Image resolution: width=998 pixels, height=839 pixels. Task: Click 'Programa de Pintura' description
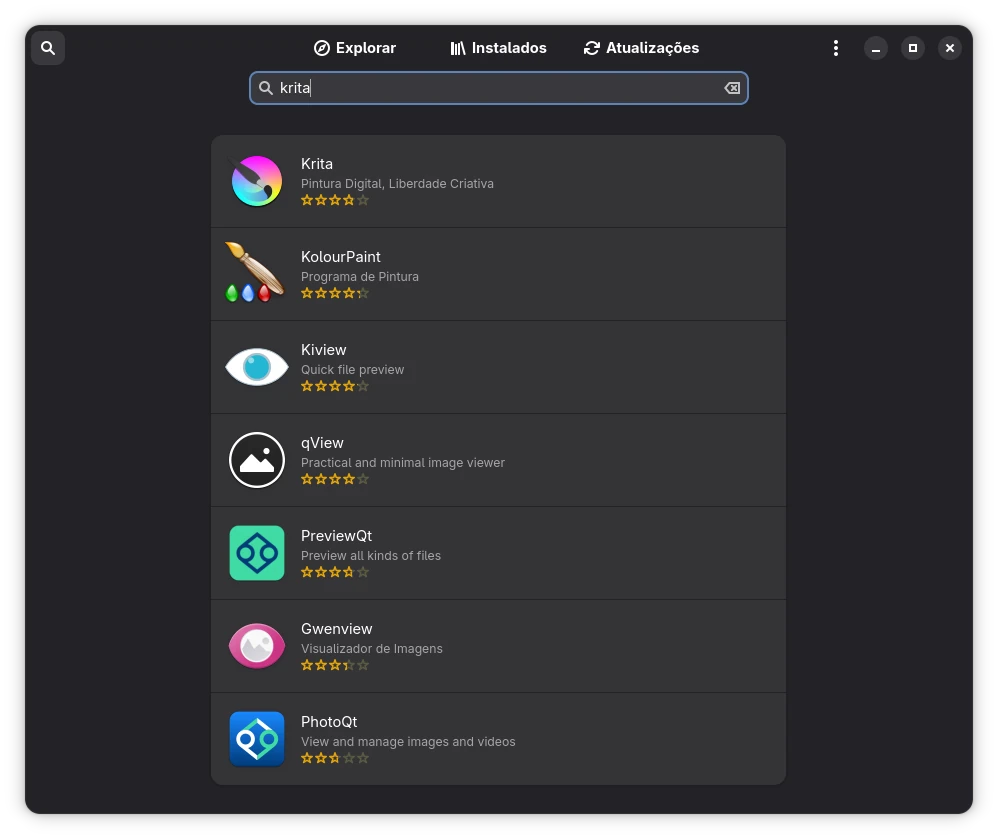click(x=360, y=276)
